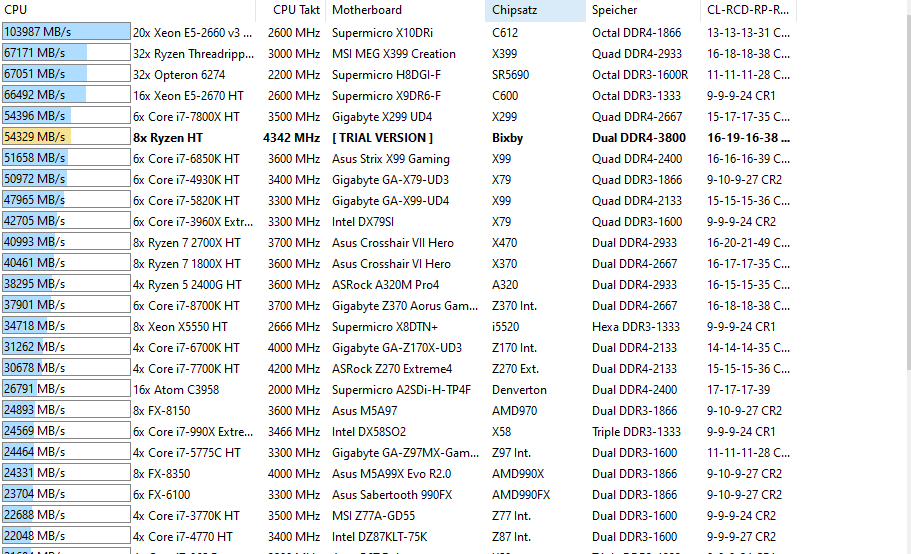911x554 pixels.
Task: Sort by the CPU Takt column header
Action: point(291,10)
